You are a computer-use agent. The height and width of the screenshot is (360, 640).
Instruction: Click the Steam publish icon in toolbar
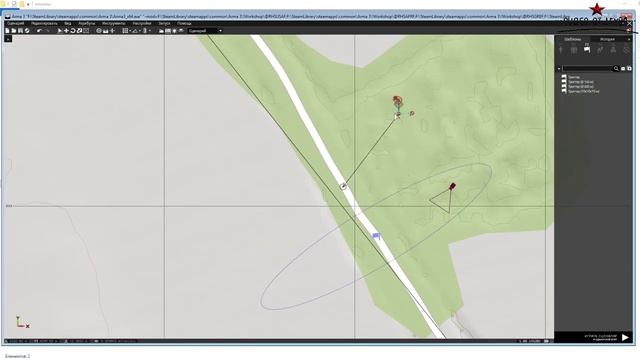27,31
